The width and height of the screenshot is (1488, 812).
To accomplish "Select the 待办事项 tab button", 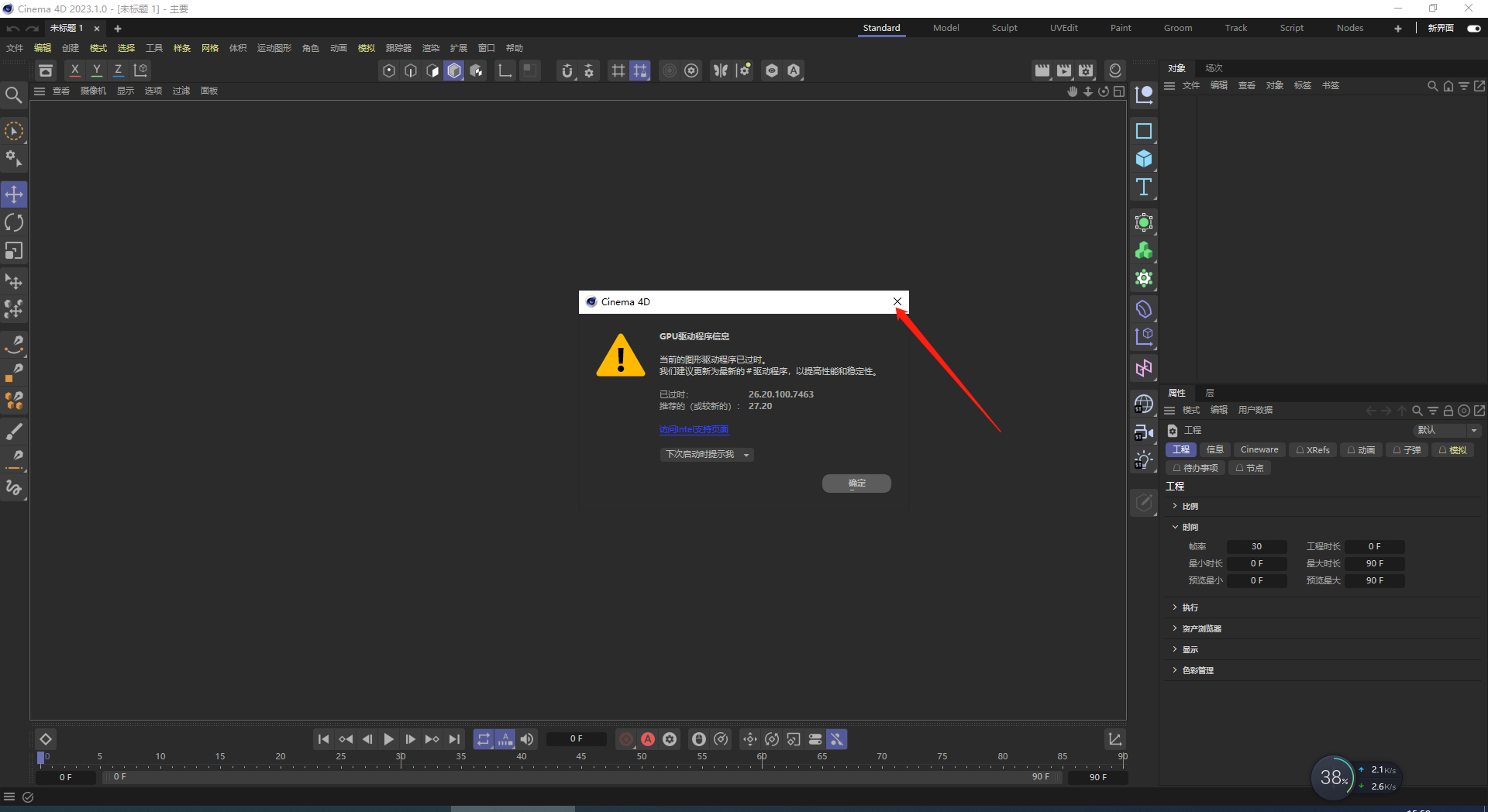I will tap(1195, 468).
